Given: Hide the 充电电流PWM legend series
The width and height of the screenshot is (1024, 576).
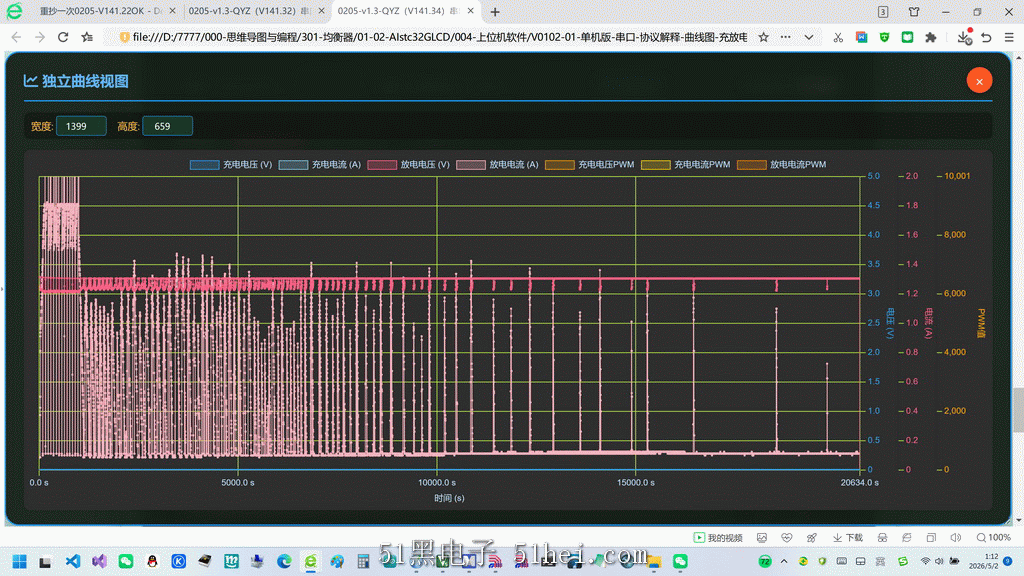Looking at the screenshot, I should tap(686, 165).
